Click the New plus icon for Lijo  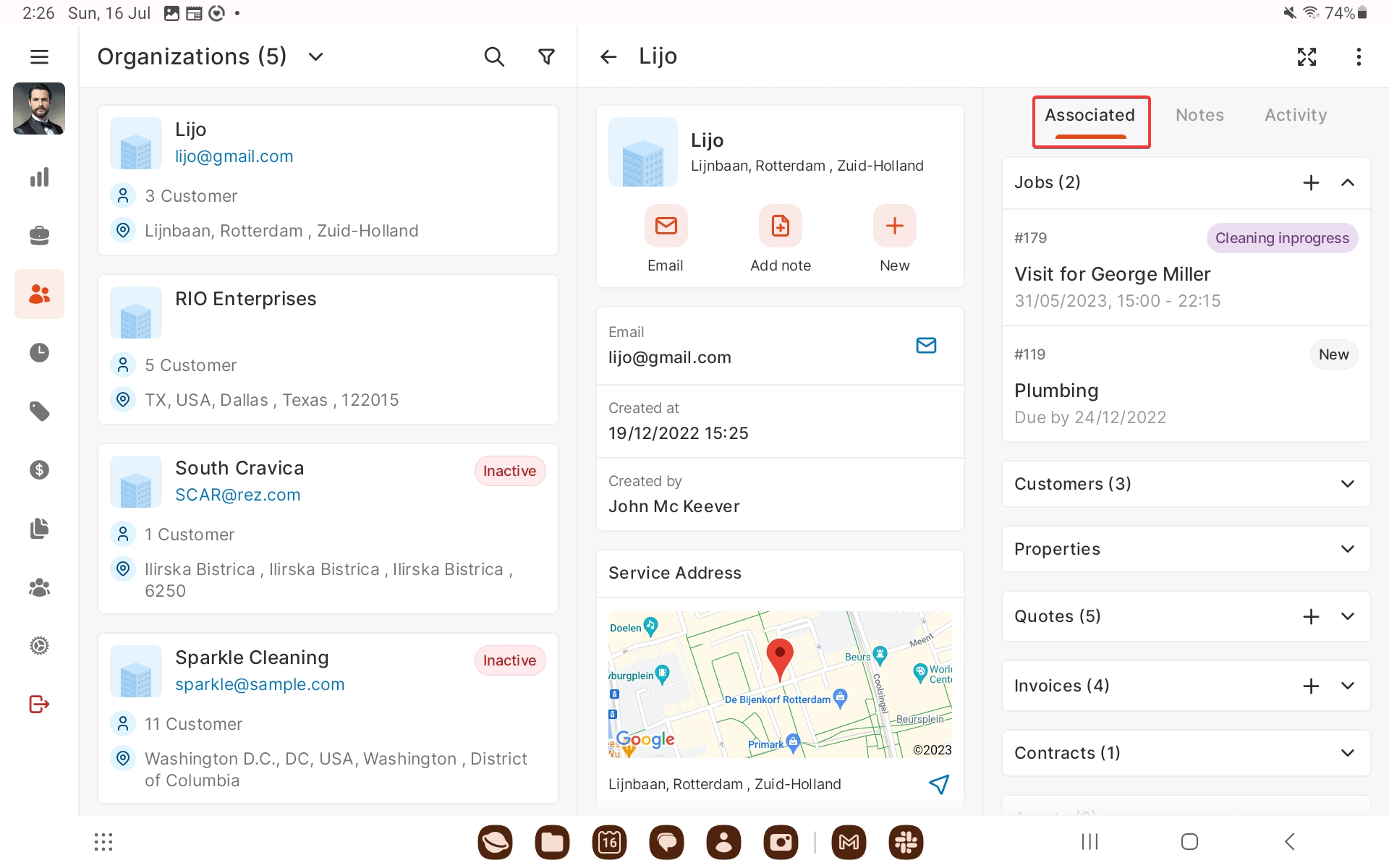(x=894, y=226)
